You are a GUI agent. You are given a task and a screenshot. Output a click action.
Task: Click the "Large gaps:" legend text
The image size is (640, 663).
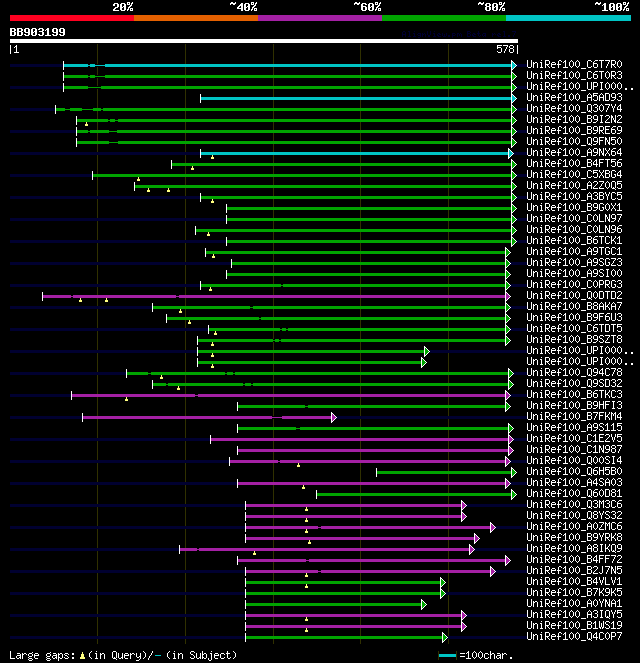[42, 655]
